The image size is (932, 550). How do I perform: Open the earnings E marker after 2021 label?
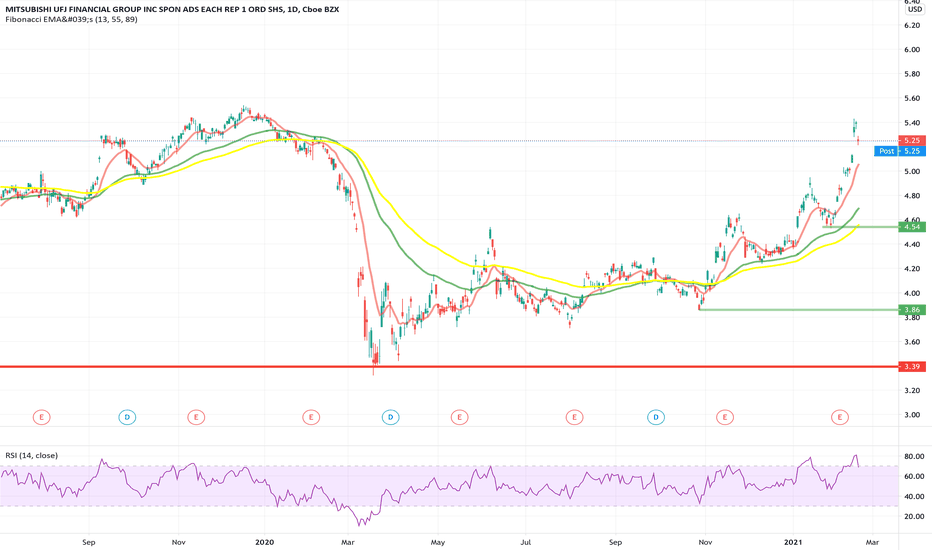pyautogui.click(x=840, y=417)
